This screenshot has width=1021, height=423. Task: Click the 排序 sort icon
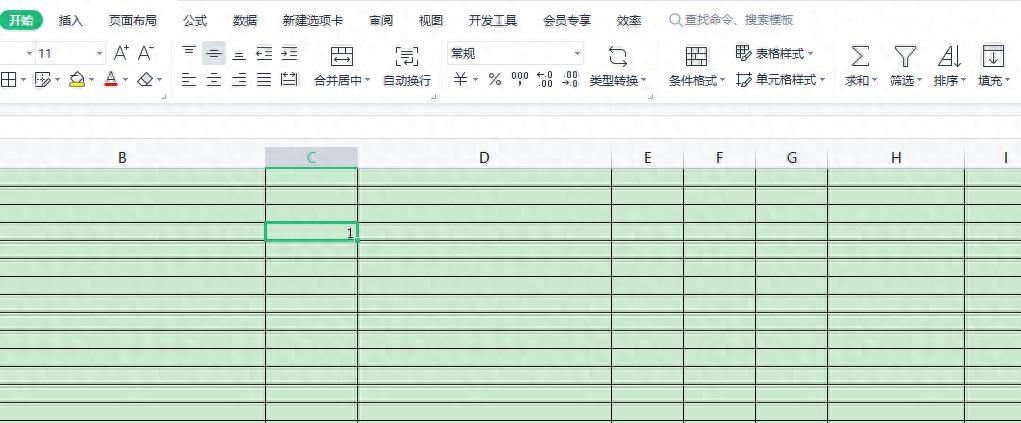pyautogui.click(x=949, y=56)
